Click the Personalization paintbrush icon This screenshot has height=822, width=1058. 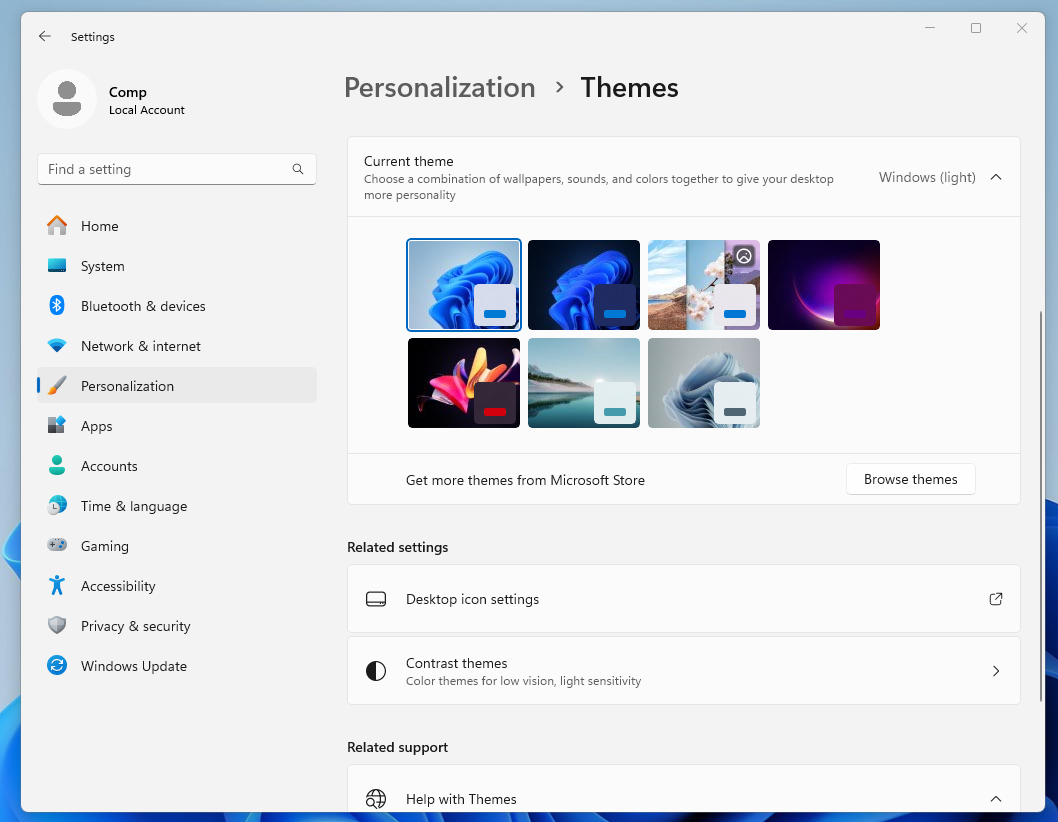57,385
